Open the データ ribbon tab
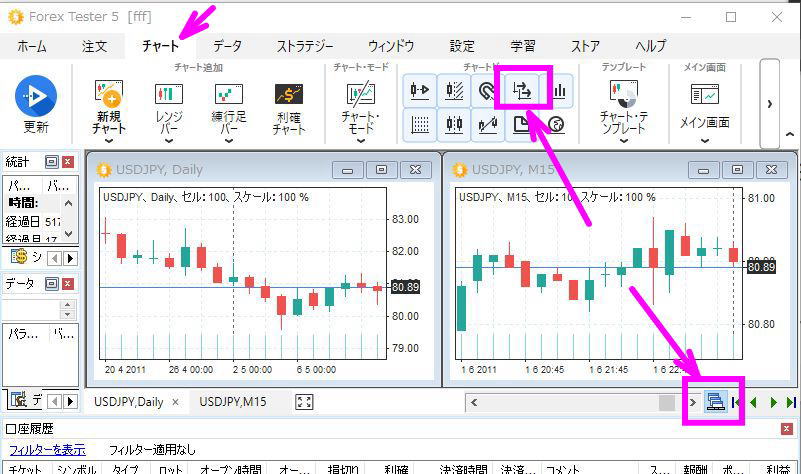This screenshot has height=474, width=801. pyautogui.click(x=227, y=45)
